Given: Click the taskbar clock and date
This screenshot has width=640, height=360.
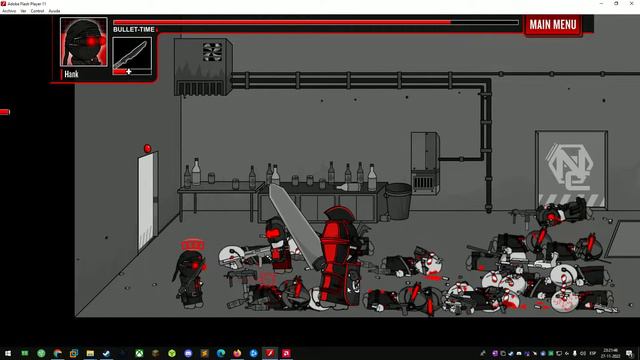Looking at the screenshot, I should coord(611,353).
